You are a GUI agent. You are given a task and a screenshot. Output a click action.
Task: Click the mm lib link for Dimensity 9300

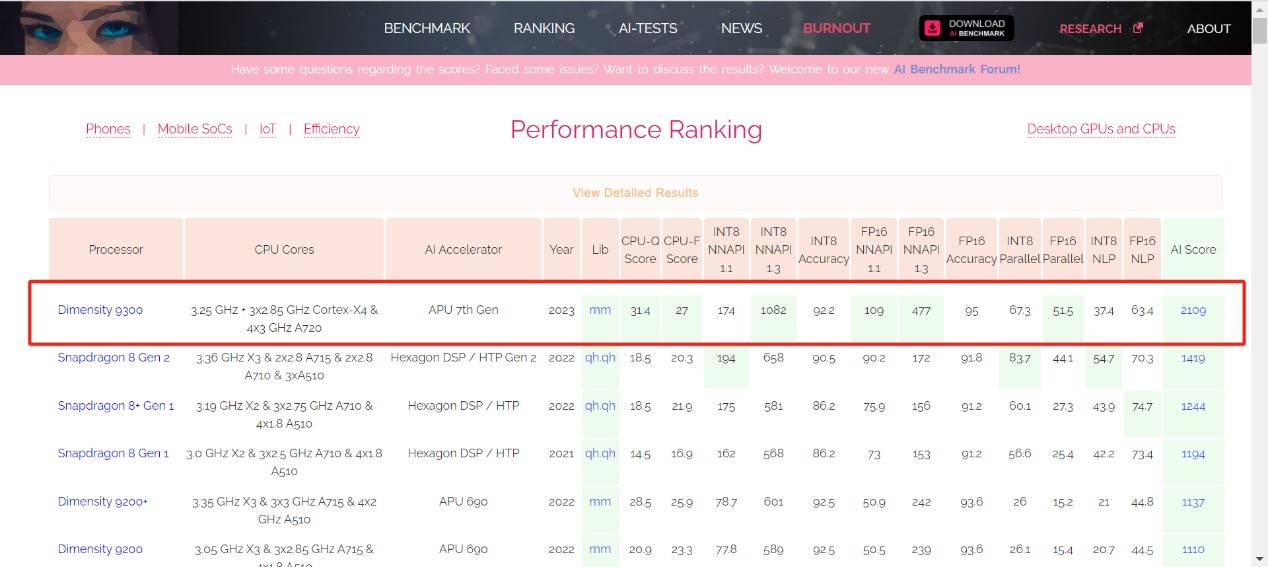click(600, 310)
